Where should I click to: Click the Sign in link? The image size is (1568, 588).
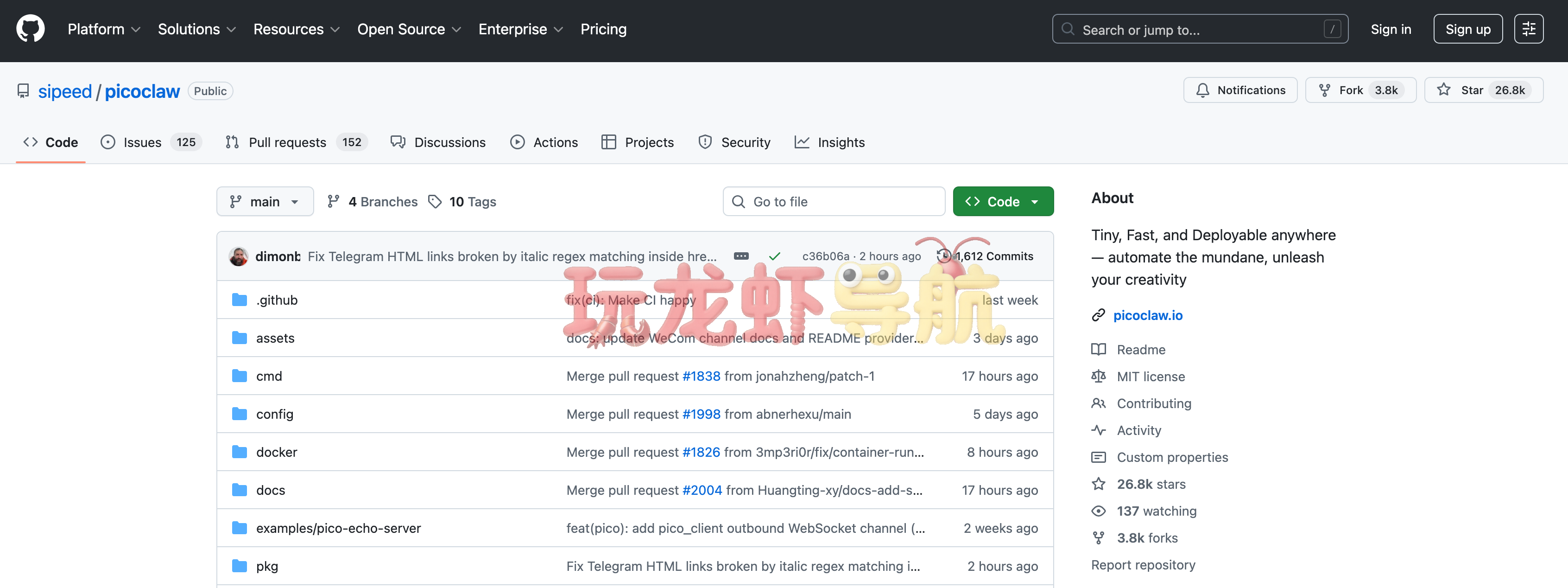[x=1390, y=29]
